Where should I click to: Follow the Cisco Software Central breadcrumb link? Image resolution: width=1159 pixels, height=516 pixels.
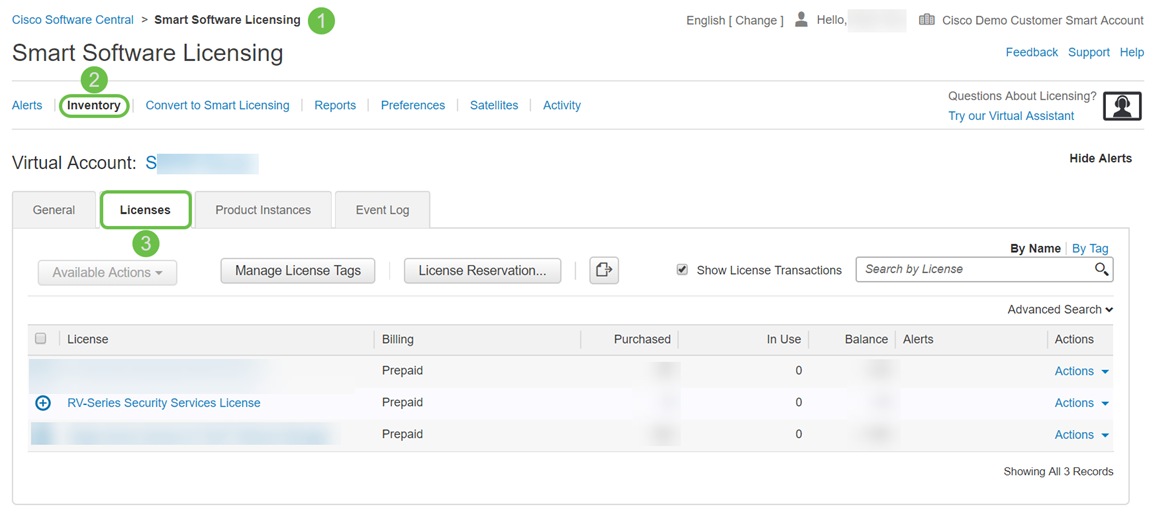(x=73, y=20)
